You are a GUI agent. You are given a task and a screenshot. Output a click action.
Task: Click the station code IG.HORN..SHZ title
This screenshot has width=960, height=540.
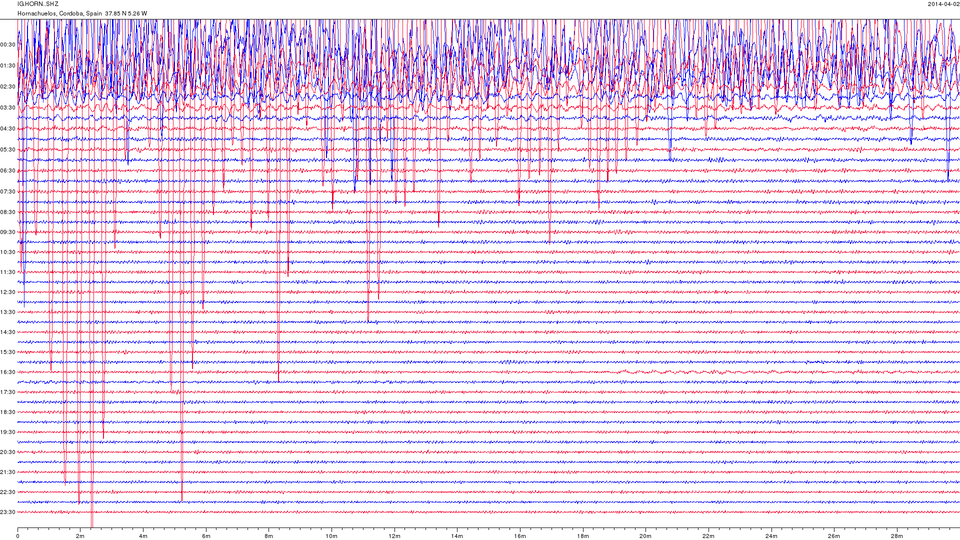[x=38, y=4]
